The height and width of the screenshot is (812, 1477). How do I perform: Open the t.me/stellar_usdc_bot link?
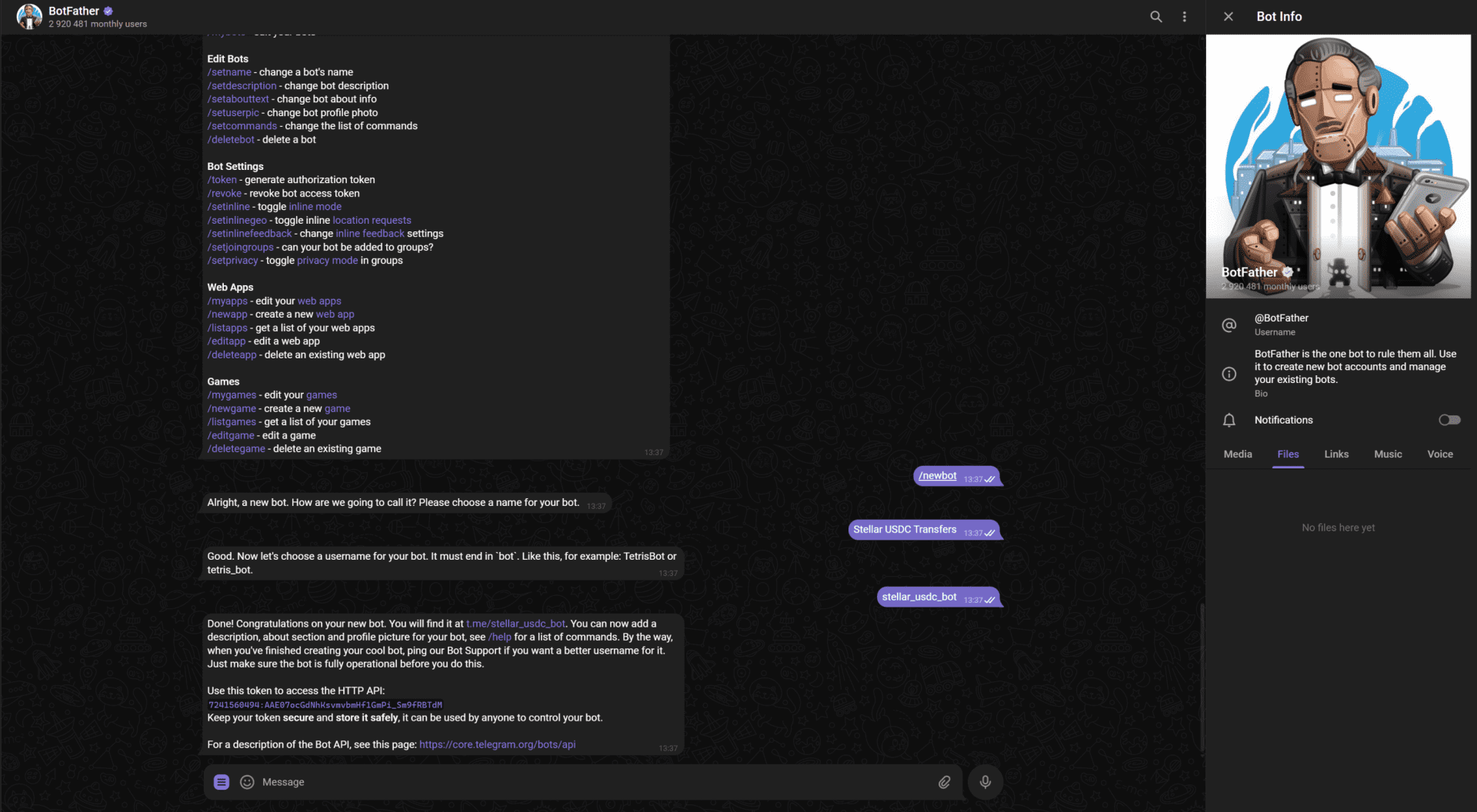pos(515,624)
